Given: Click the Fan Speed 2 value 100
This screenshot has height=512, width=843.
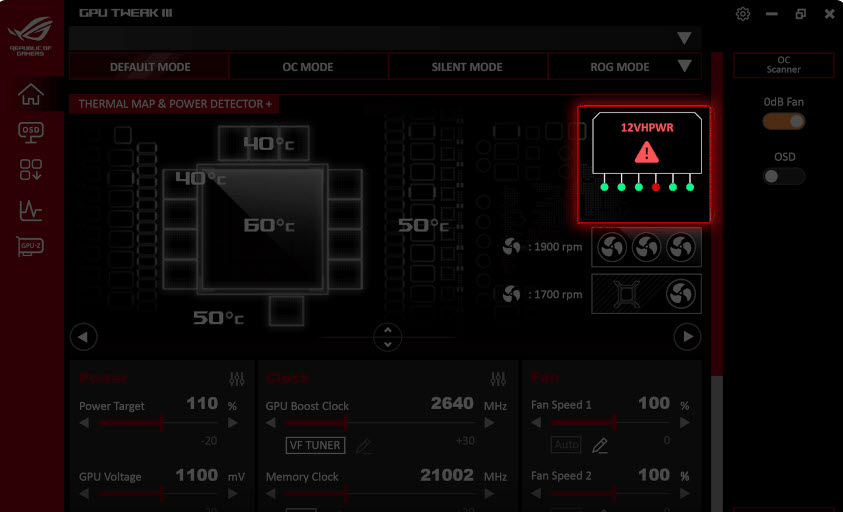Looking at the screenshot, I should pyautogui.click(x=654, y=474).
